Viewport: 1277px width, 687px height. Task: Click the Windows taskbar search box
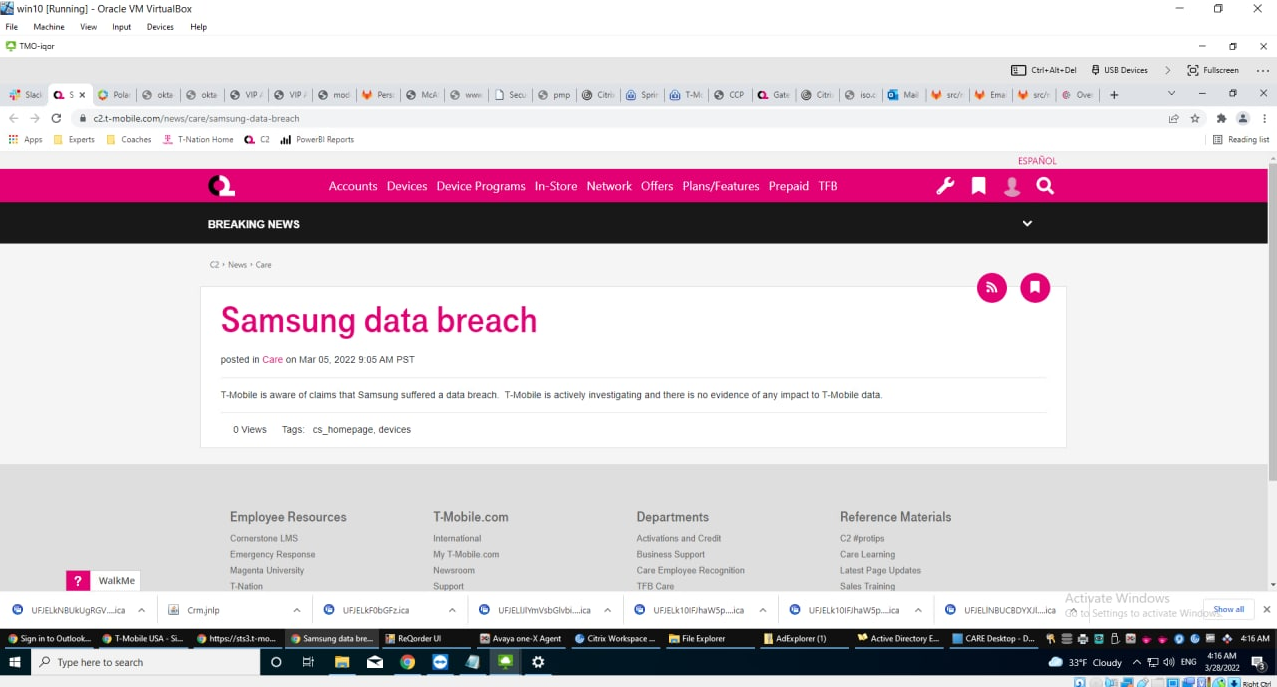pos(145,662)
